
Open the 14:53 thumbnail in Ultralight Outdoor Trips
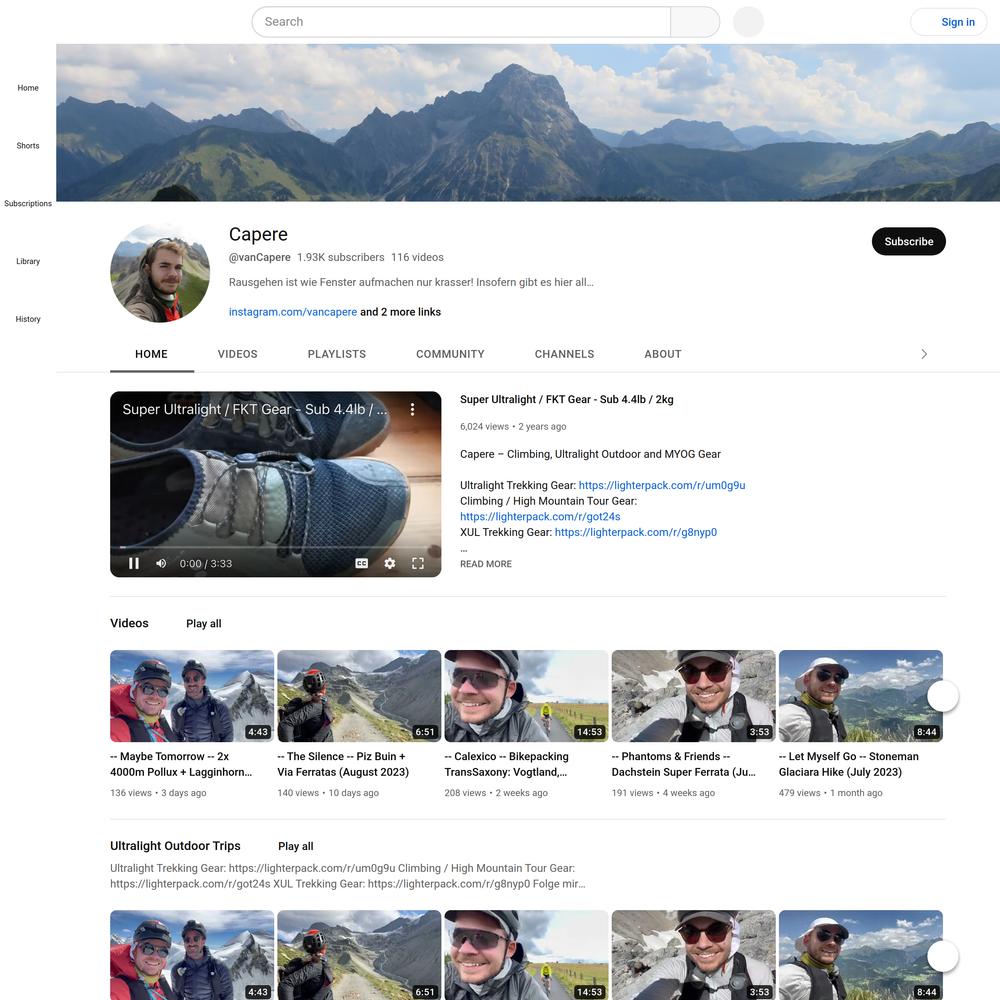click(x=526, y=955)
